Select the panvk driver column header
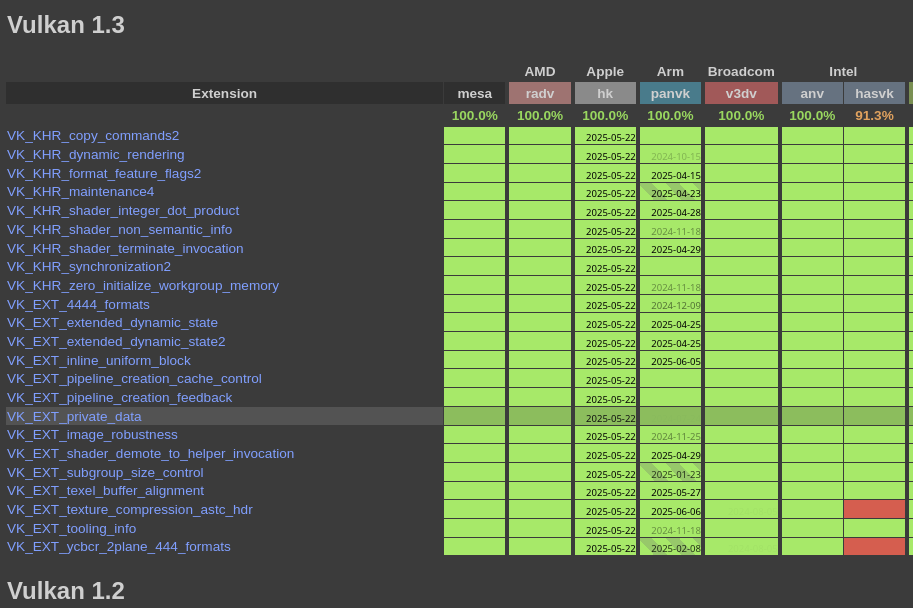This screenshot has height=608, width=913. click(x=670, y=93)
